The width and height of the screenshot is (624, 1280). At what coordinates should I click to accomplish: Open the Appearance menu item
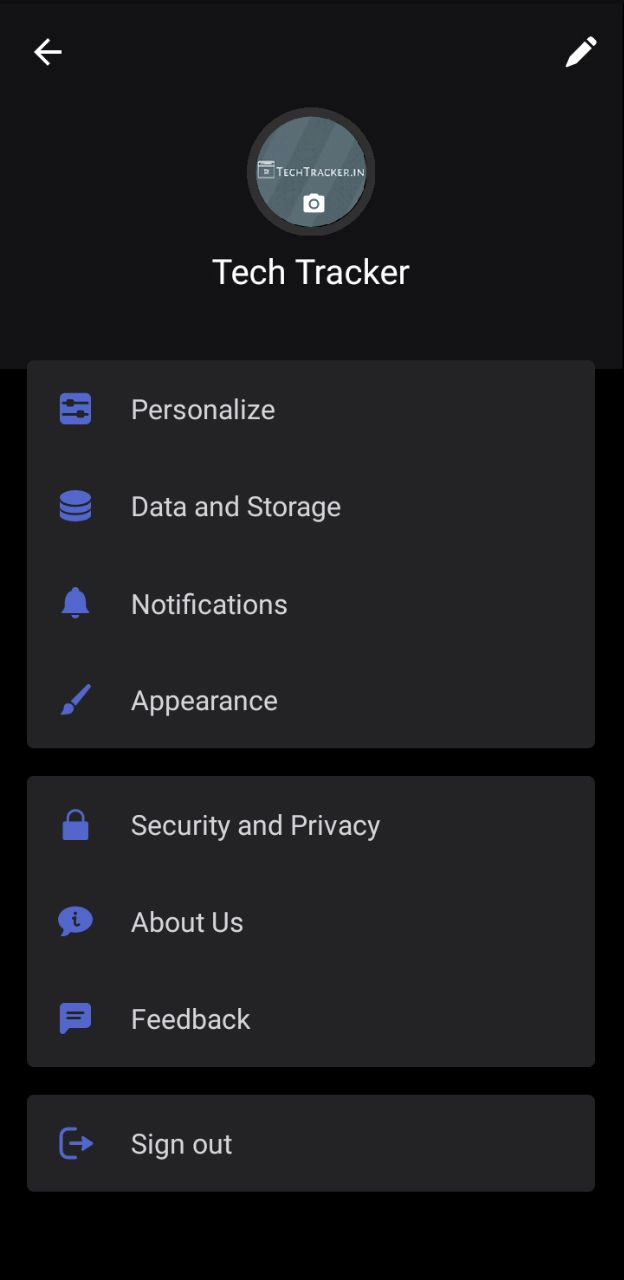pos(204,701)
